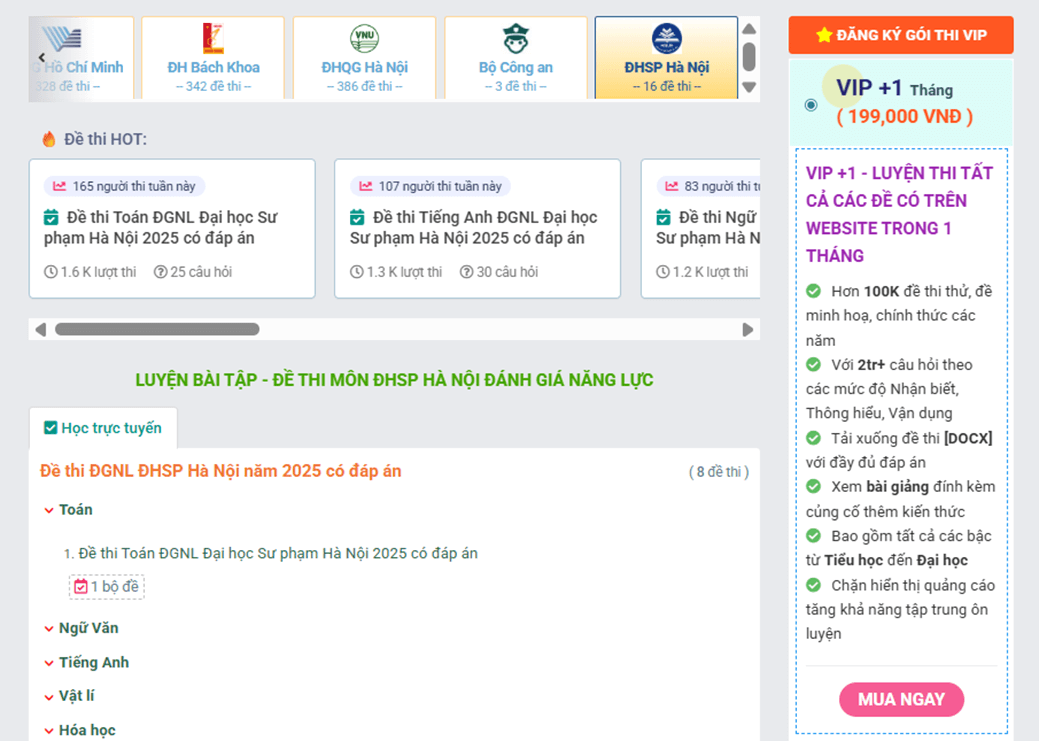This screenshot has width=1039, height=741.
Task: Toggle the Học trực tuyến checkbox icon
Action: (50, 428)
